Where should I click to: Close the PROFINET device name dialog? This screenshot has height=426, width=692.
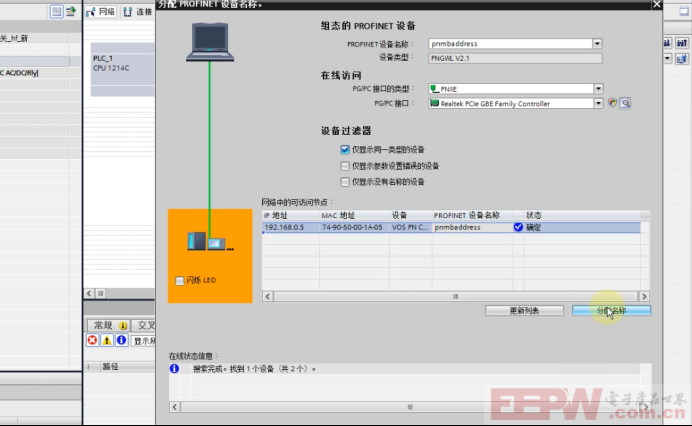(657, 4)
